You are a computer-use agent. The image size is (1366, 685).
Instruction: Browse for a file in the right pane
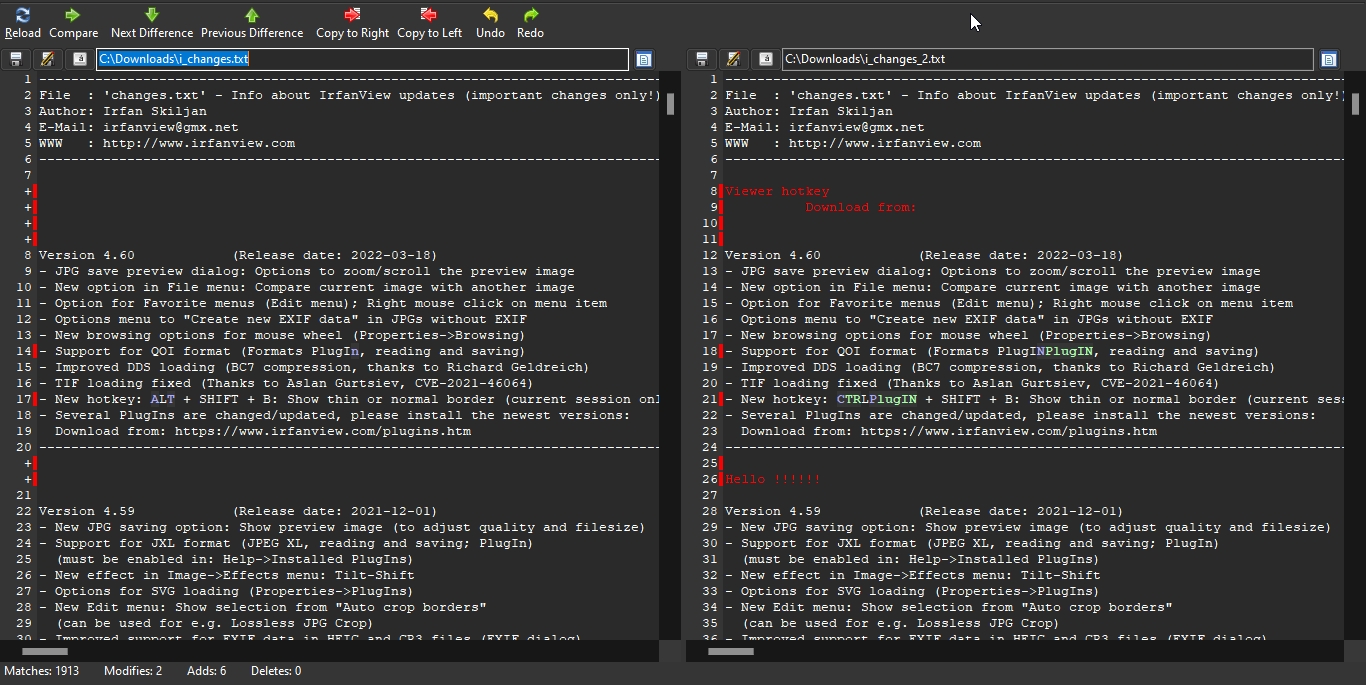pos(1329,59)
